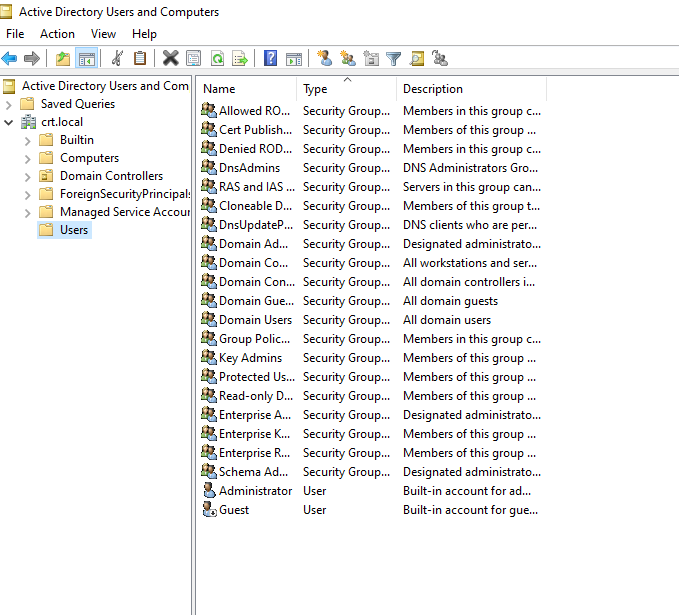Click Guest user account icon

coord(210,509)
